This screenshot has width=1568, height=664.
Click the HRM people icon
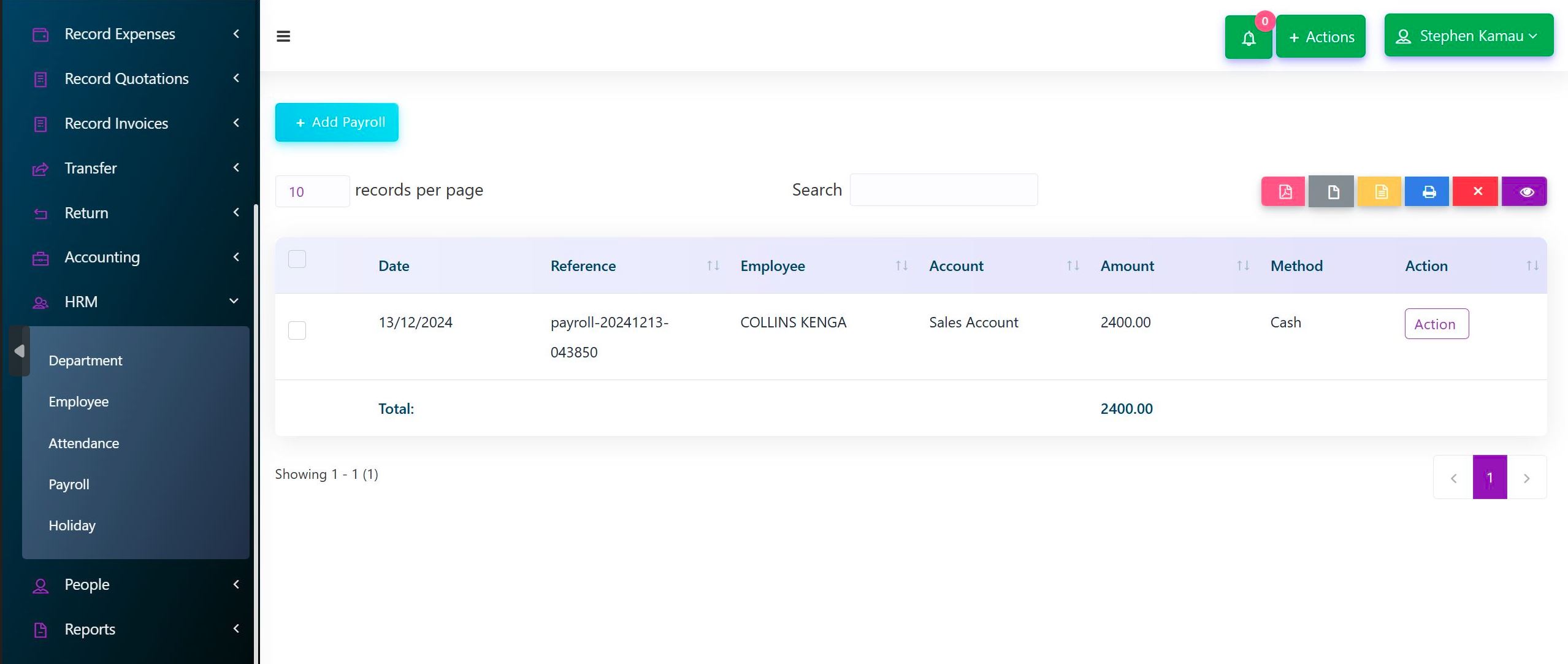[x=40, y=302]
